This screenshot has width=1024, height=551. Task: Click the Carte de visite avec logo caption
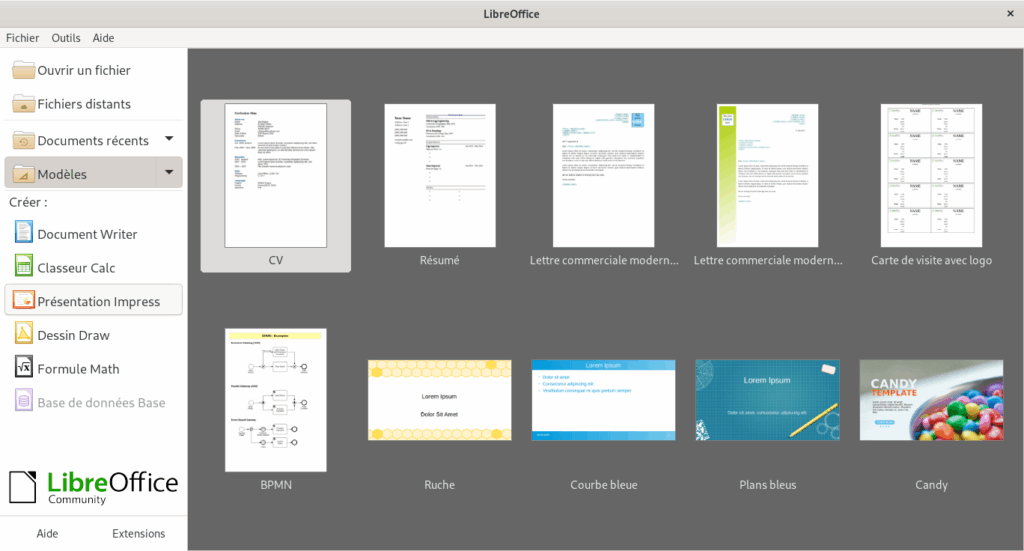(x=931, y=260)
